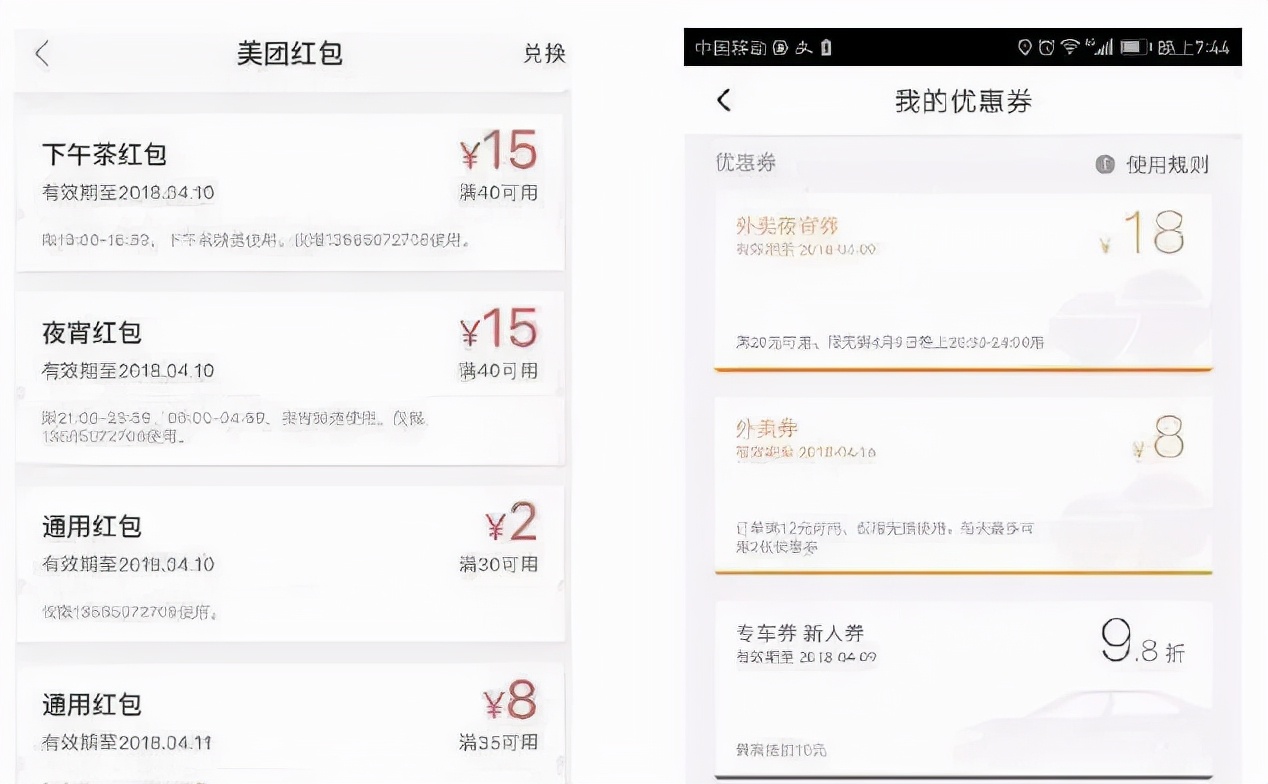Click the 我的优惠券 page title
The image size is (1268, 784).
(963, 101)
